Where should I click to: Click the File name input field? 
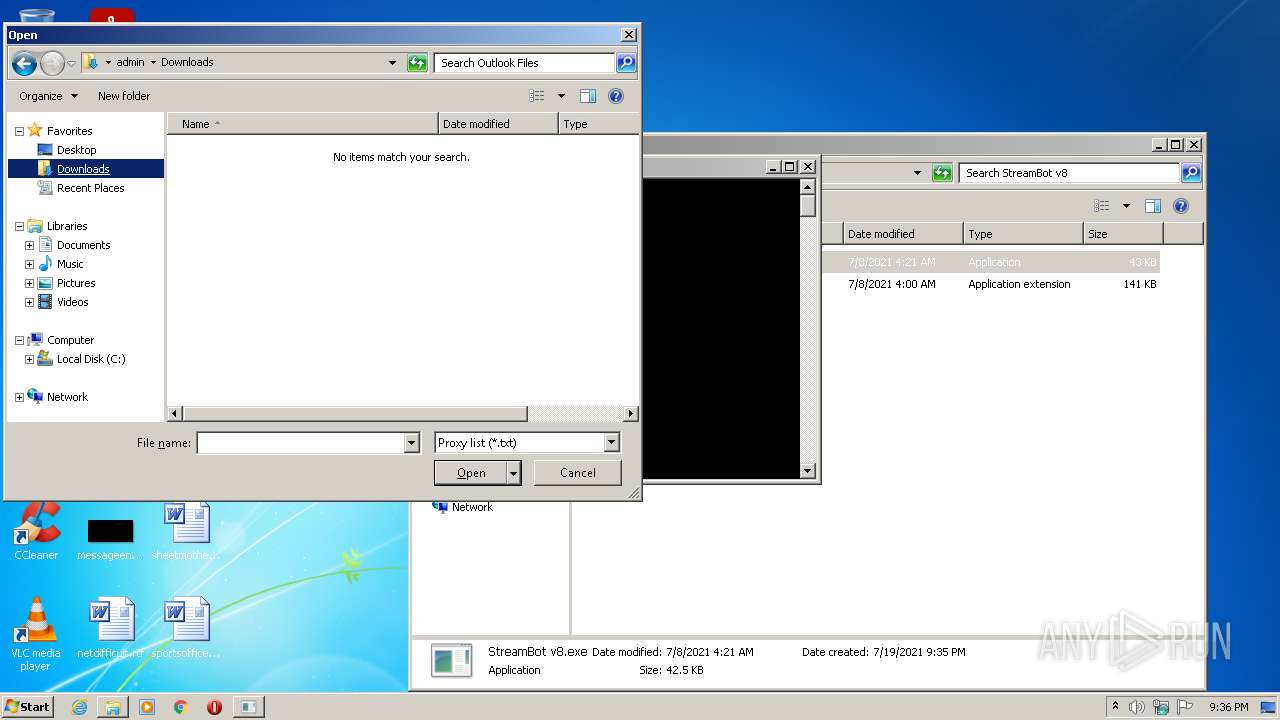(x=300, y=443)
